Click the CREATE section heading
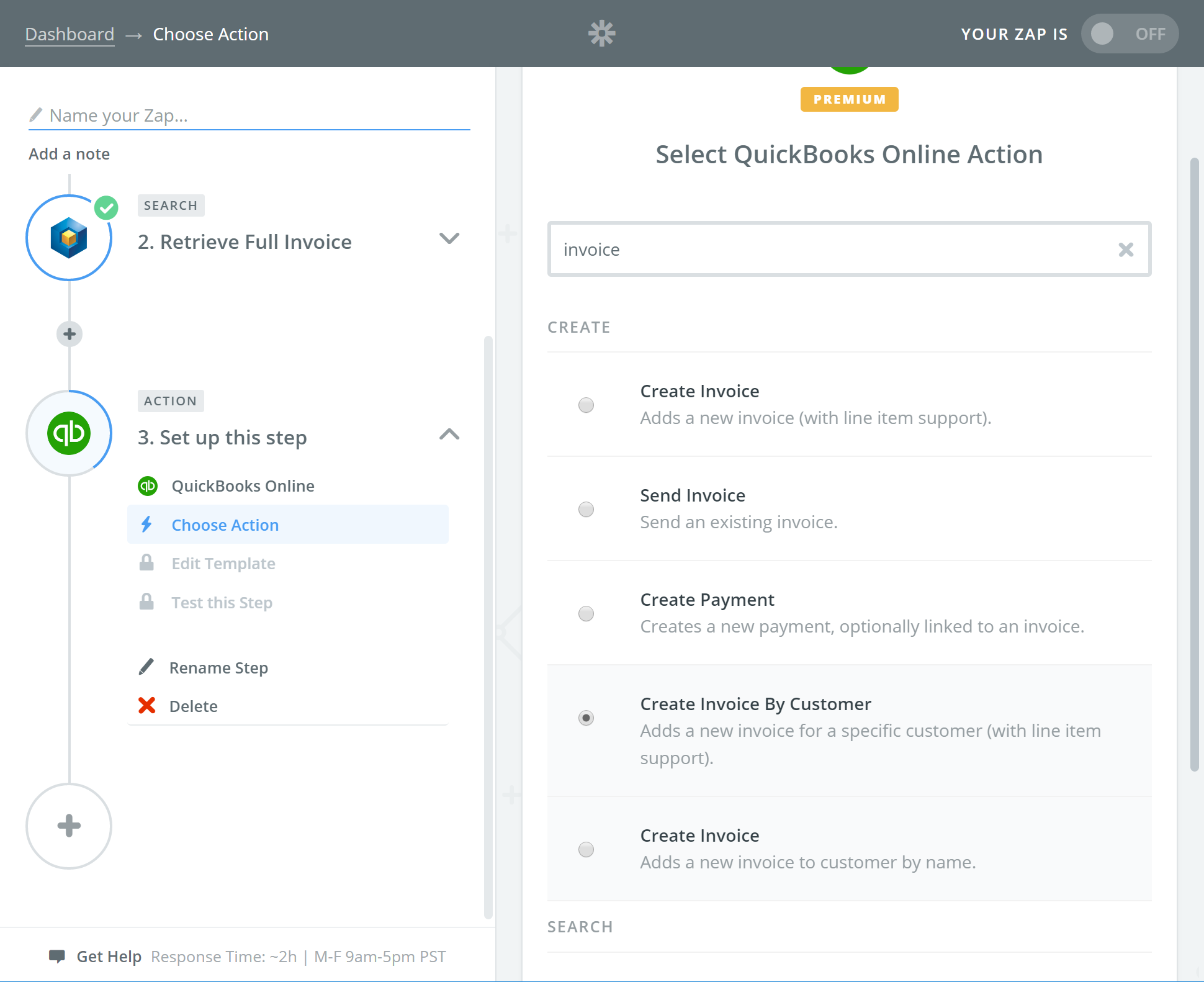The width and height of the screenshot is (1204, 982). (x=578, y=327)
